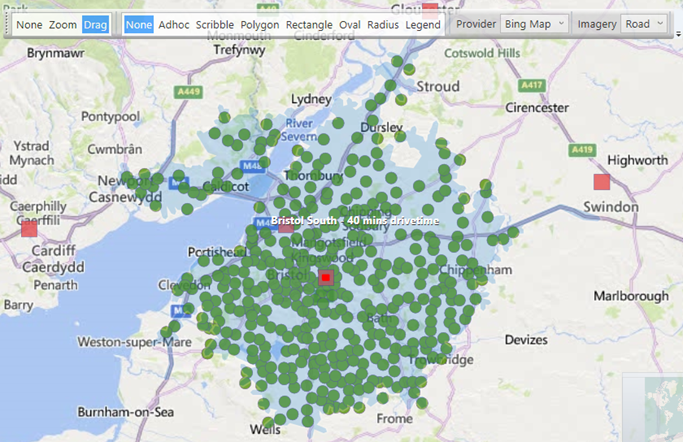Click the A419 road shield
This screenshot has width=683, height=442.
pos(582,150)
